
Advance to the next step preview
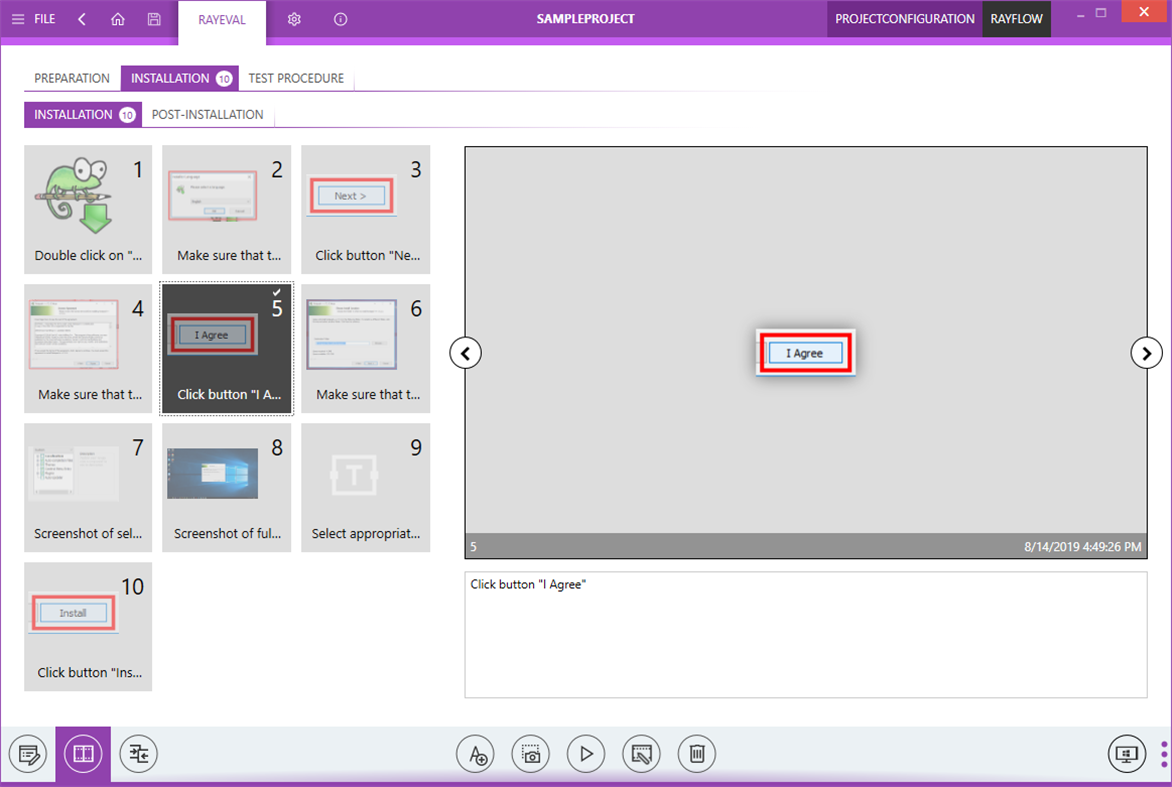[x=1146, y=352]
